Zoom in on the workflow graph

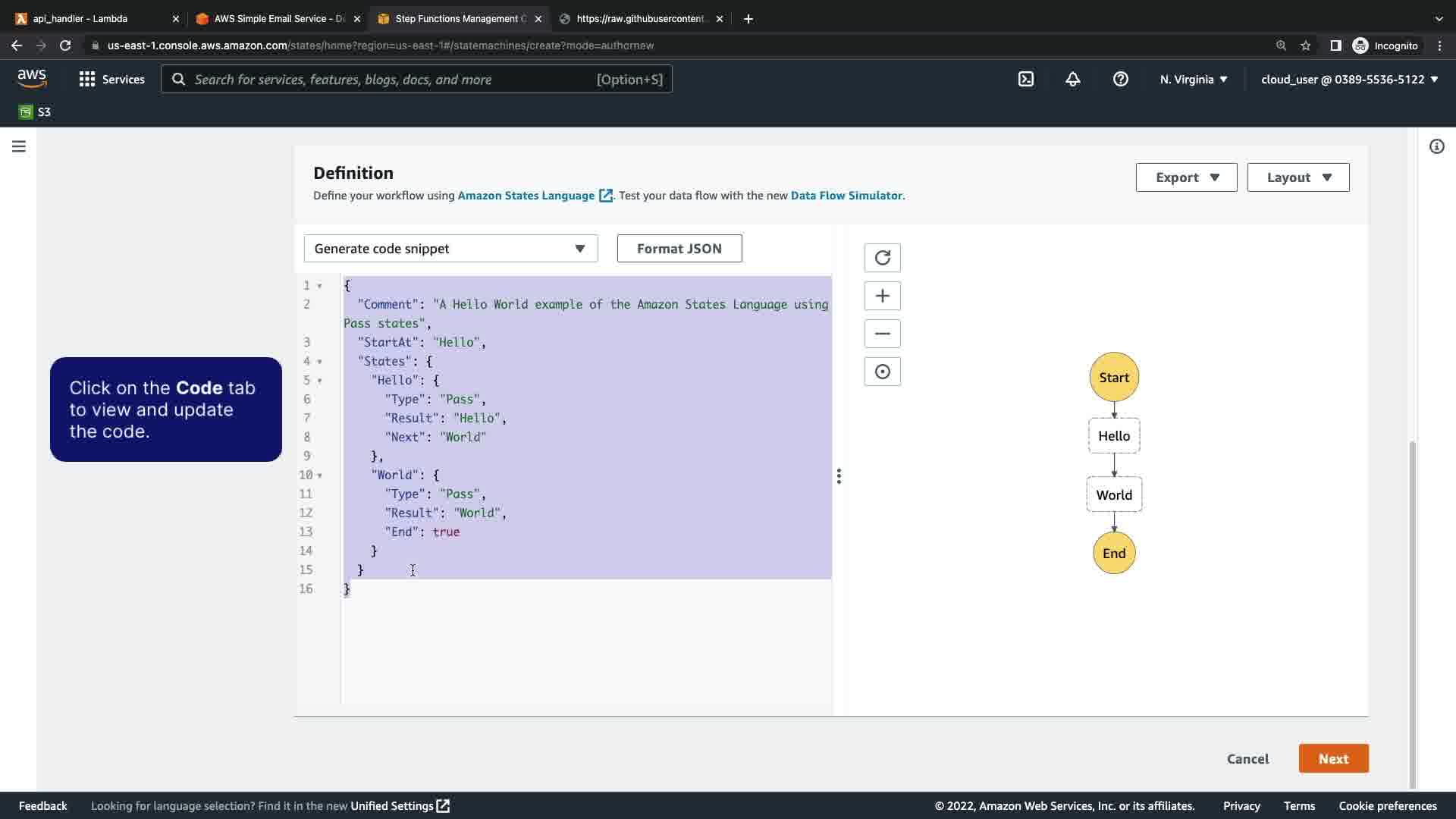[x=882, y=296]
